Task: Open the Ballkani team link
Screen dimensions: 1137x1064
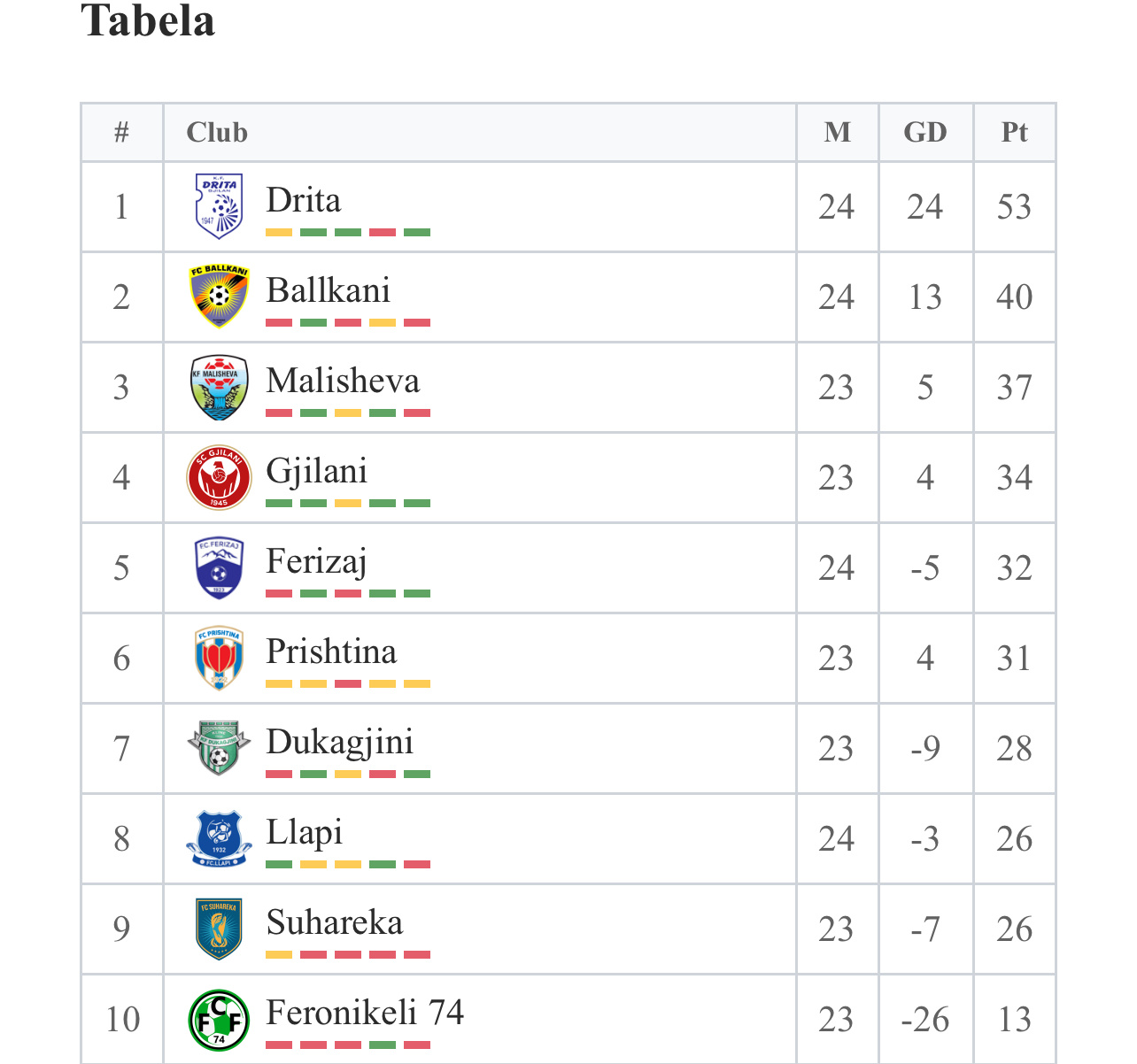Action: click(x=328, y=290)
